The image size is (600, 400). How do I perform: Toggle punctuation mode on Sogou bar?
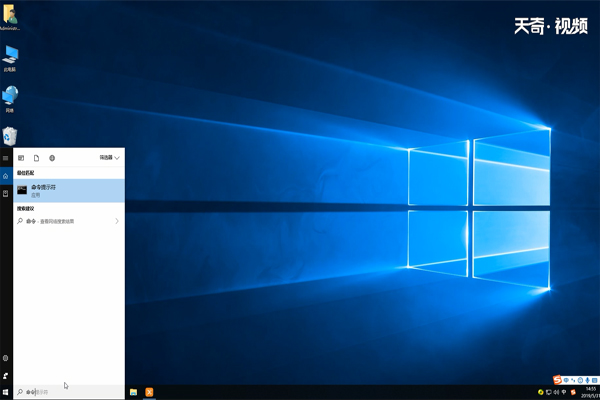[573, 380]
